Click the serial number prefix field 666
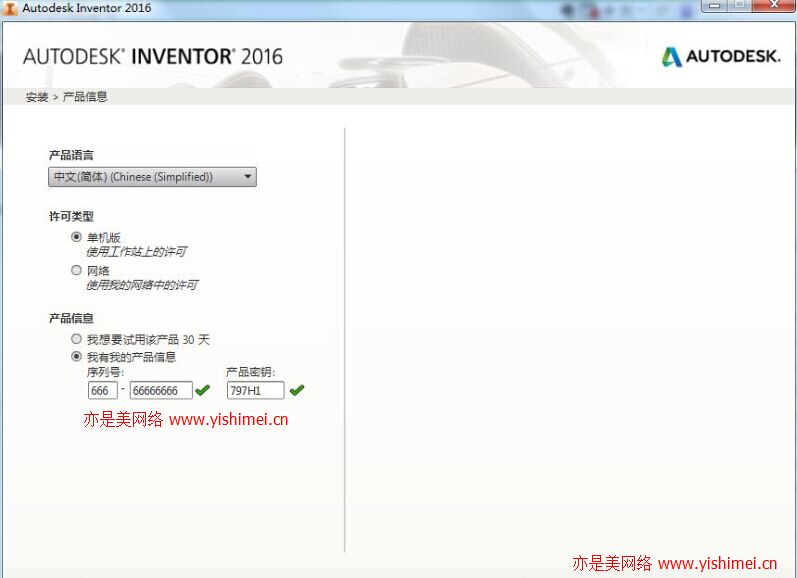 tap(103, 390)
